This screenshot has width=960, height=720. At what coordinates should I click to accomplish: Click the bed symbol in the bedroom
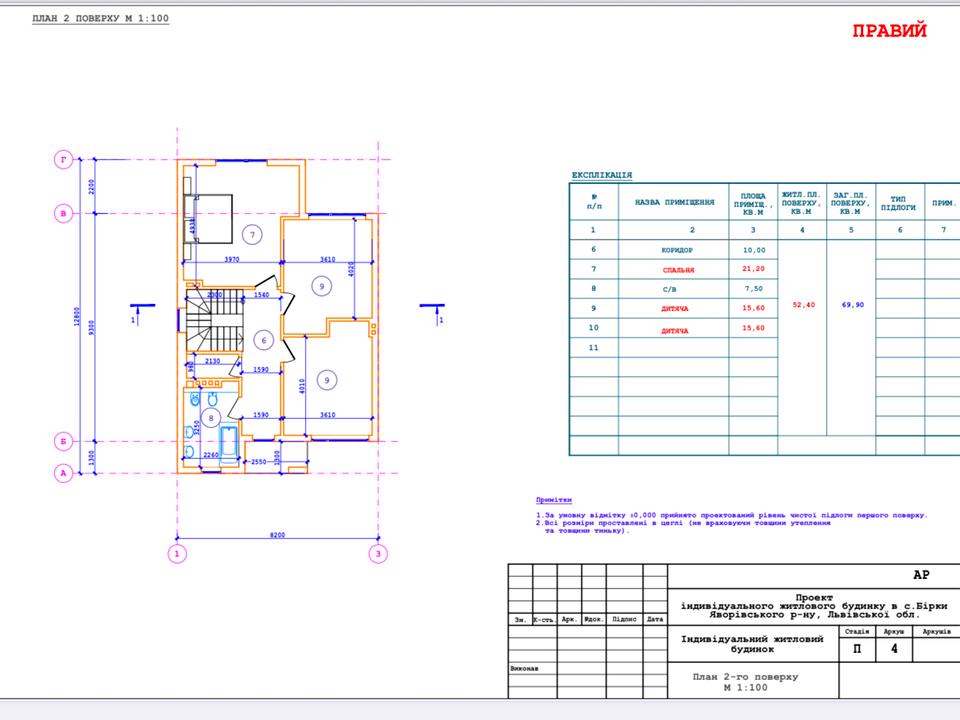pyautogui.click(x=212, y=214)
